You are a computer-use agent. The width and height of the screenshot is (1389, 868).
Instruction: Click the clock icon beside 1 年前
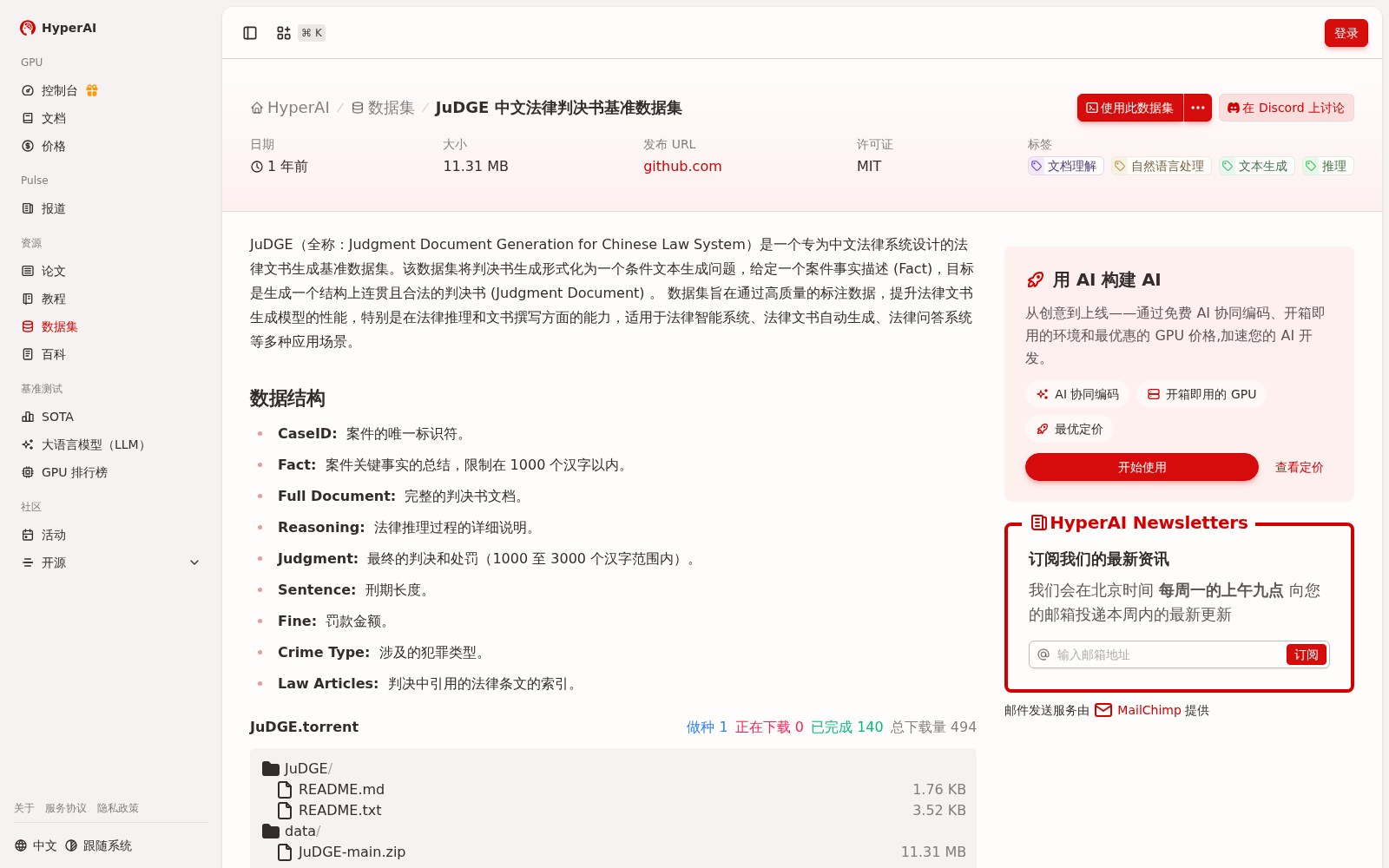click(x=257, y=167)
